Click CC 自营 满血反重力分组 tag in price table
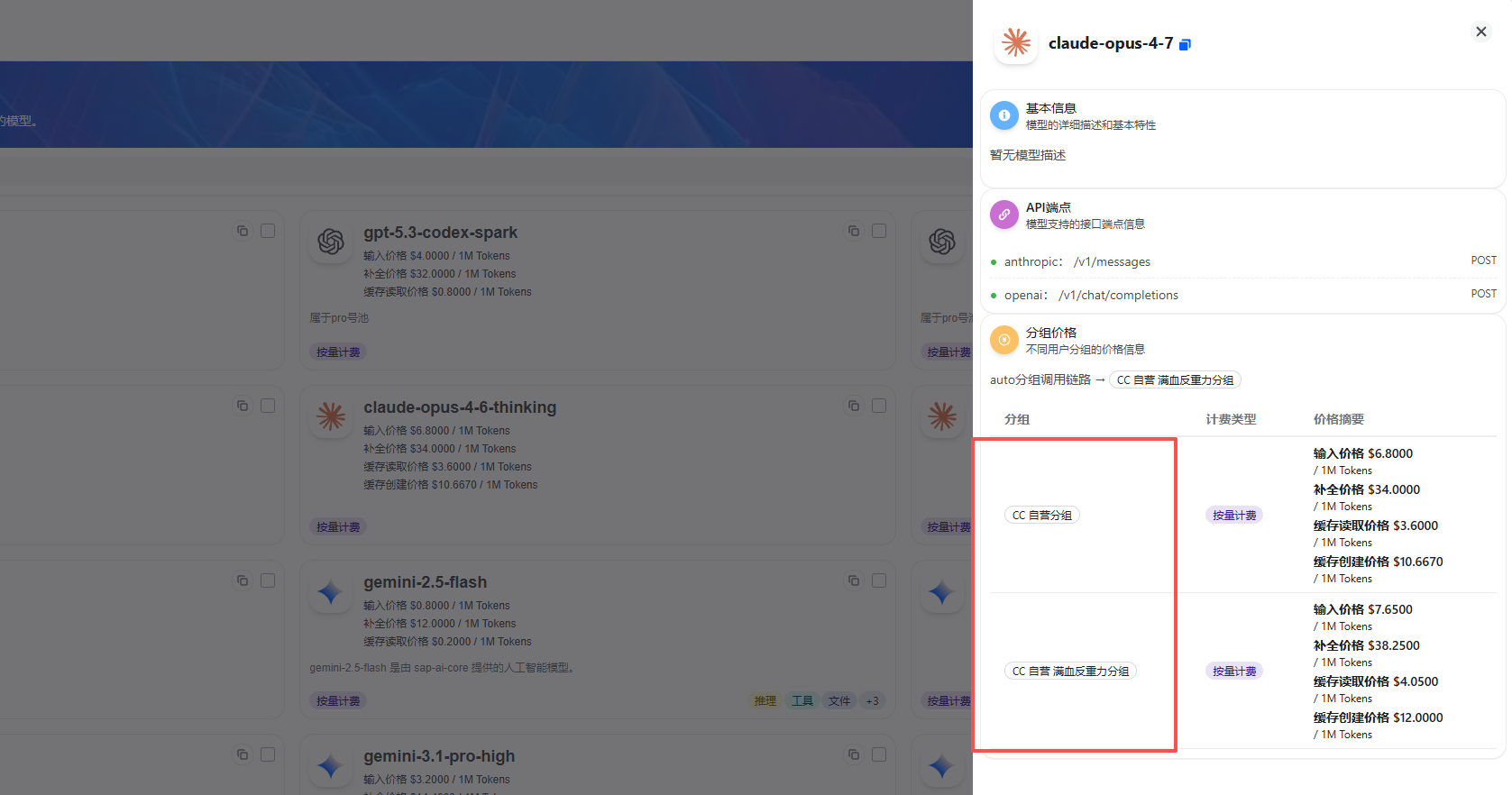 click(1070, 672)
